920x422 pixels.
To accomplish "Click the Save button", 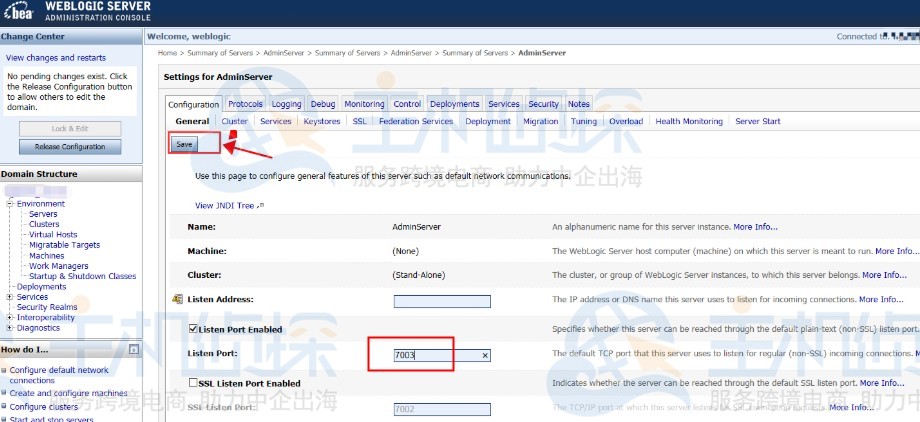I will 184,144.
